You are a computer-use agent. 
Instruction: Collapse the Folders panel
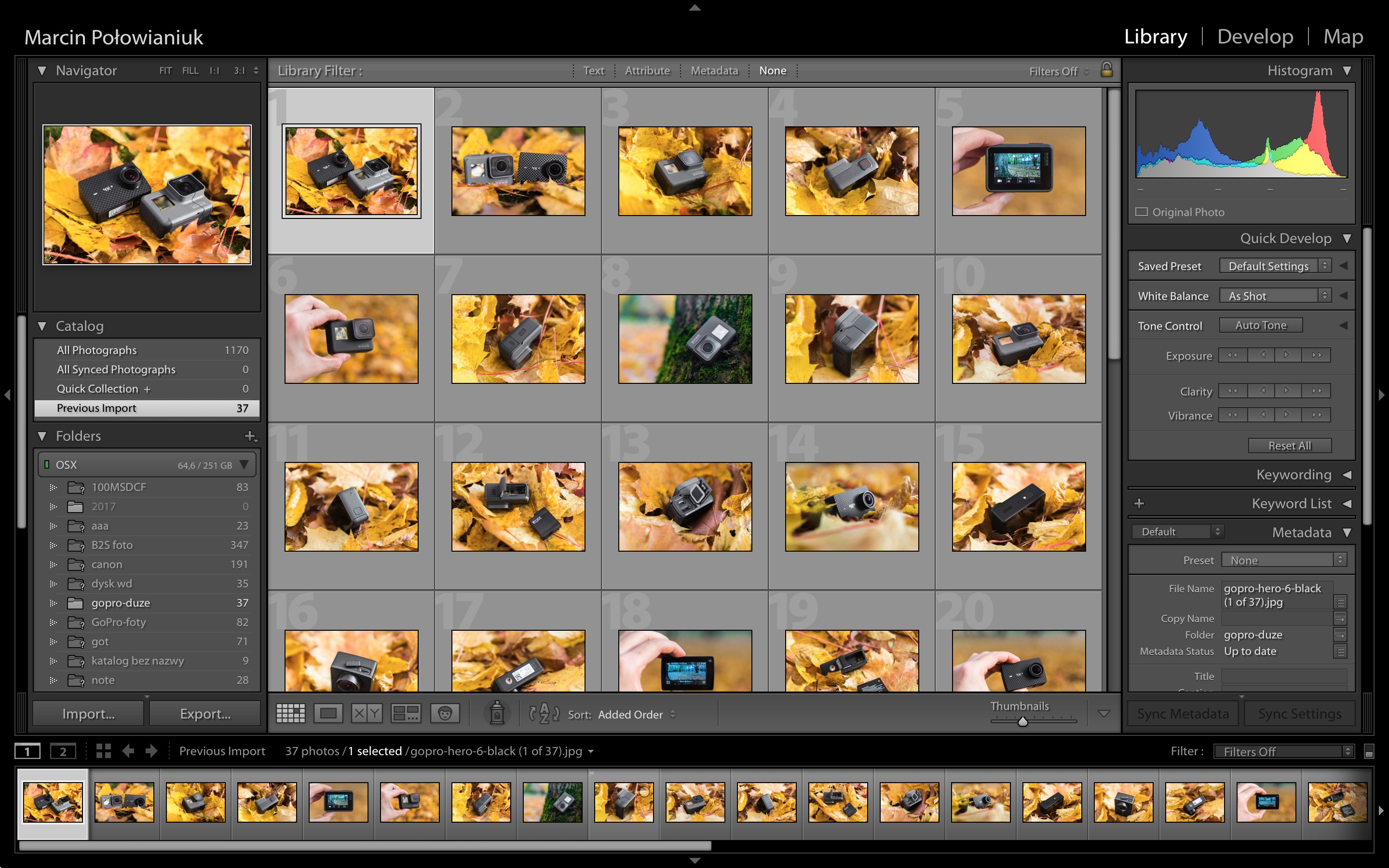pos(42,436)
